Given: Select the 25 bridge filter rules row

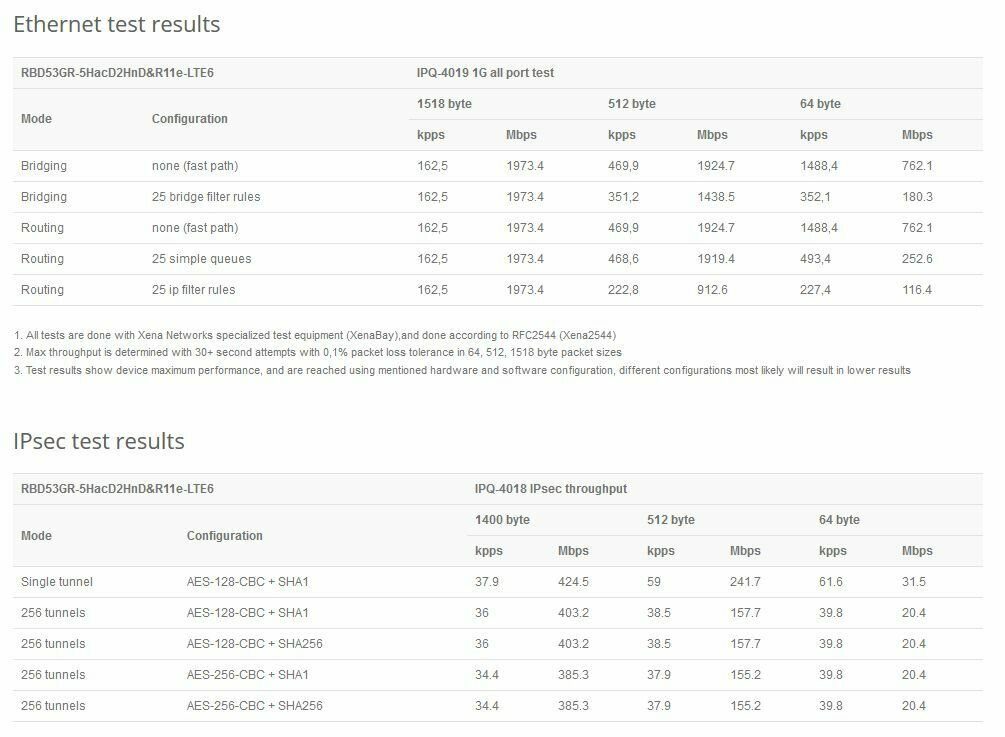Looking at the screenshot, I should point(205,197).
